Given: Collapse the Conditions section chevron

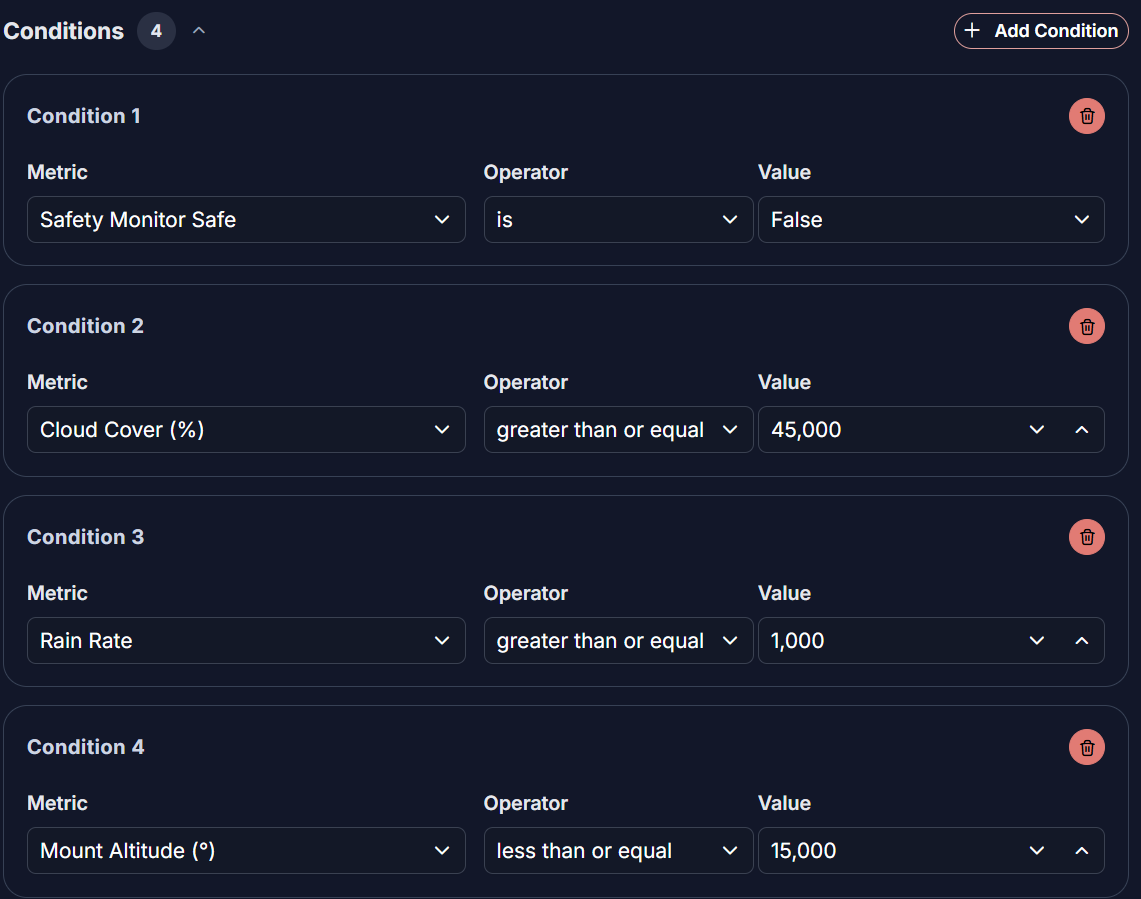Looking at the screenshot, I should [199, 31].
